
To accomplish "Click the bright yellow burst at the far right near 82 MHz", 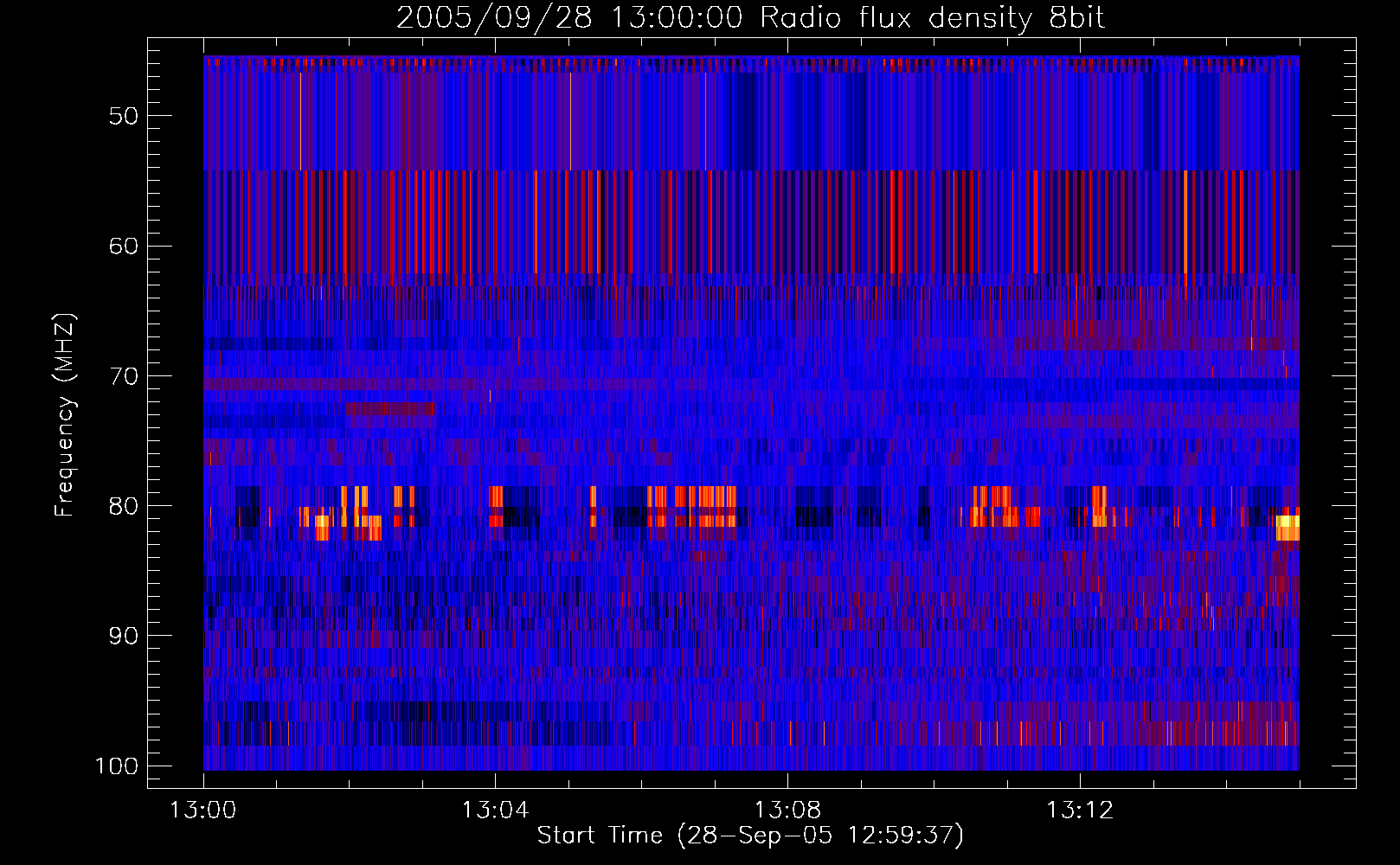I will click(1288, 528).
